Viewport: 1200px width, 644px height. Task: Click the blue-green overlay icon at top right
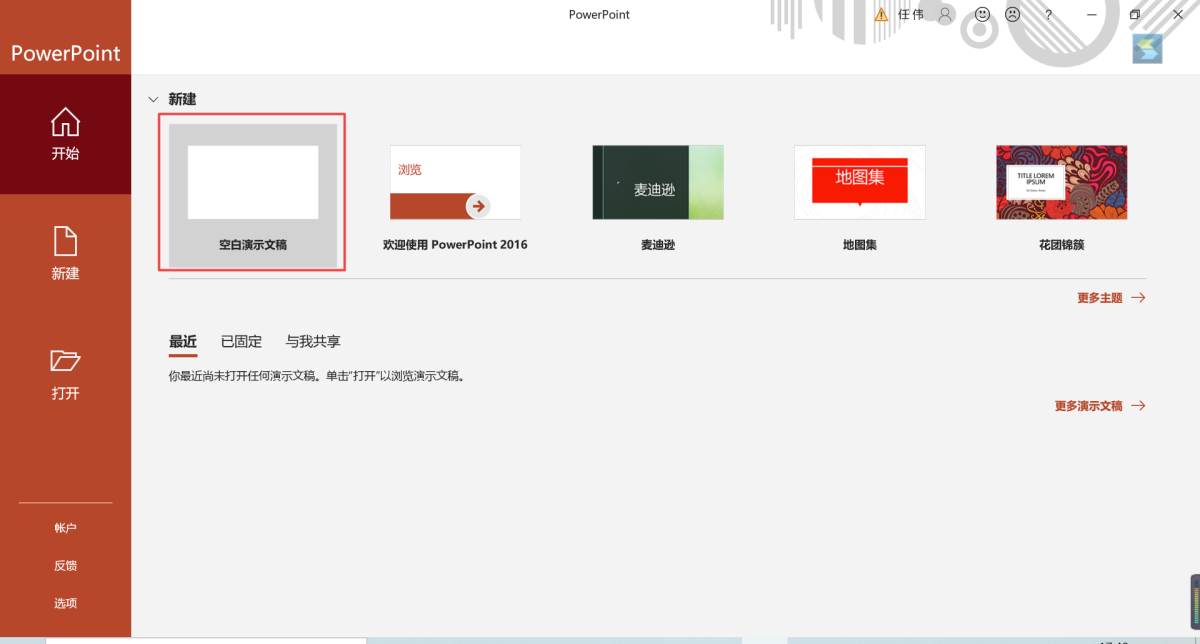point(1147,48)
